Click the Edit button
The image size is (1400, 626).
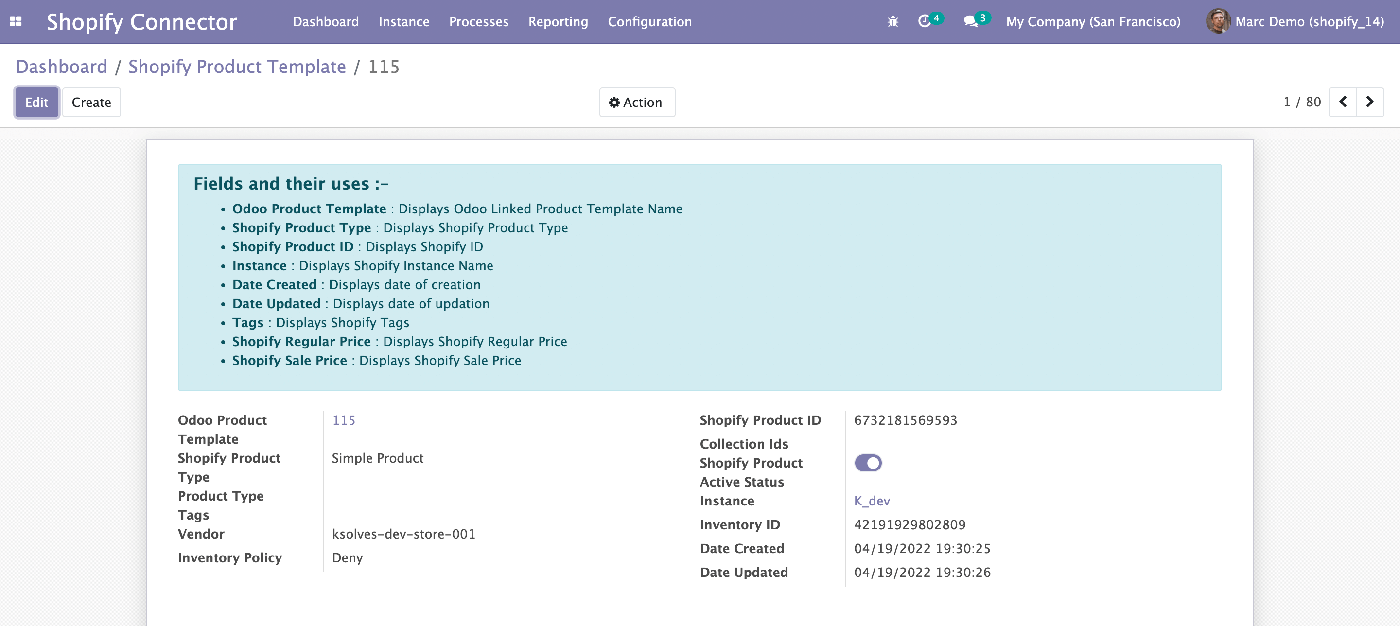pyautogui.click(x=37, y=102)
